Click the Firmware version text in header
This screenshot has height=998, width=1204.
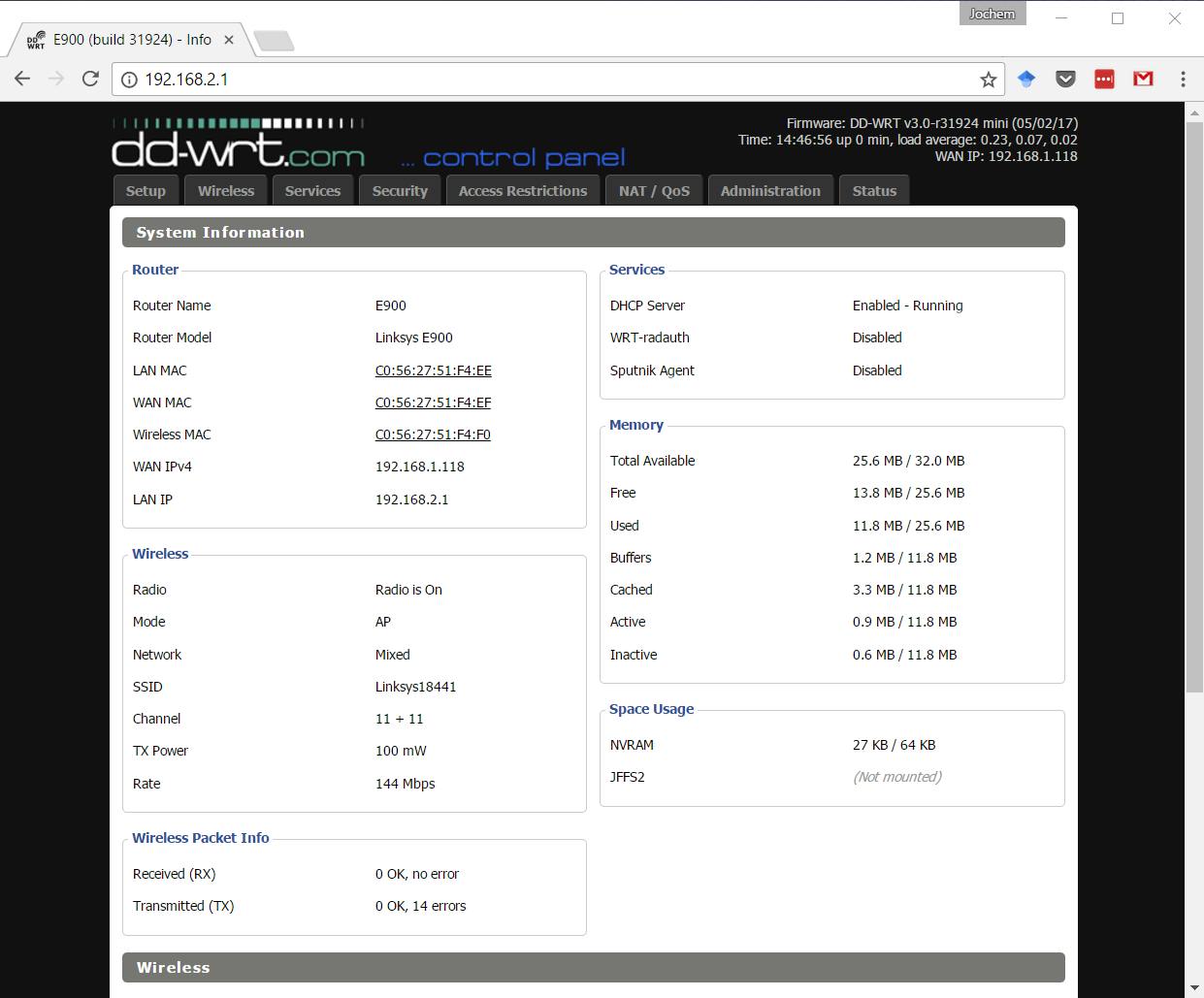click(931, 123)
